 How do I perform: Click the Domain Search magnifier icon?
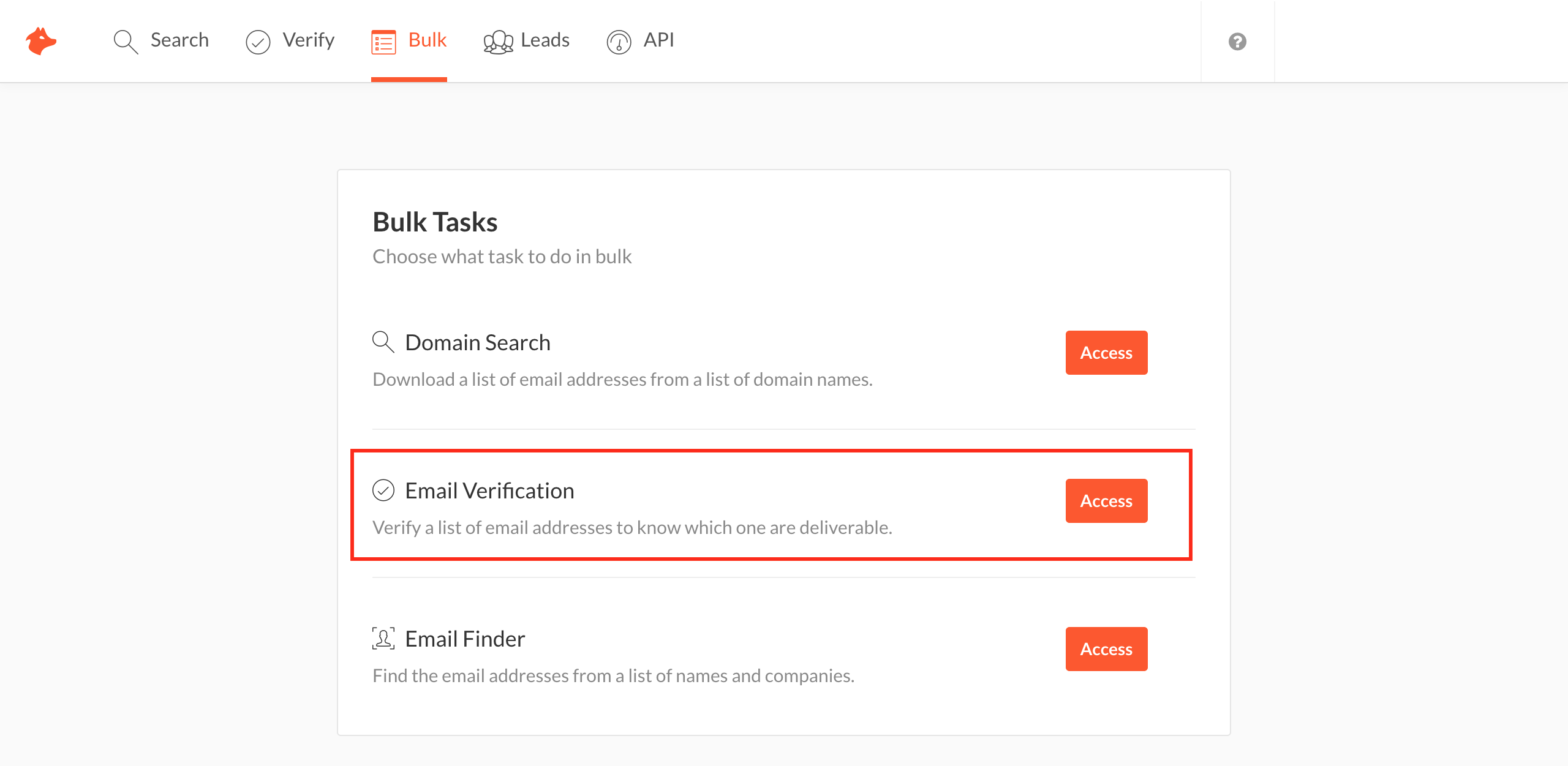click(383, 342)
